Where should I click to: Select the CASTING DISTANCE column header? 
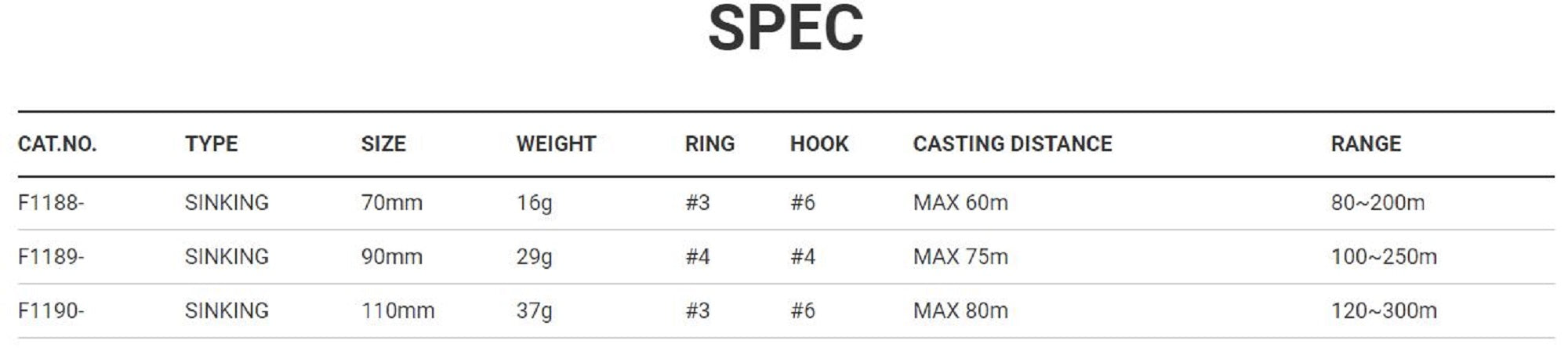tap(1012, 144)
